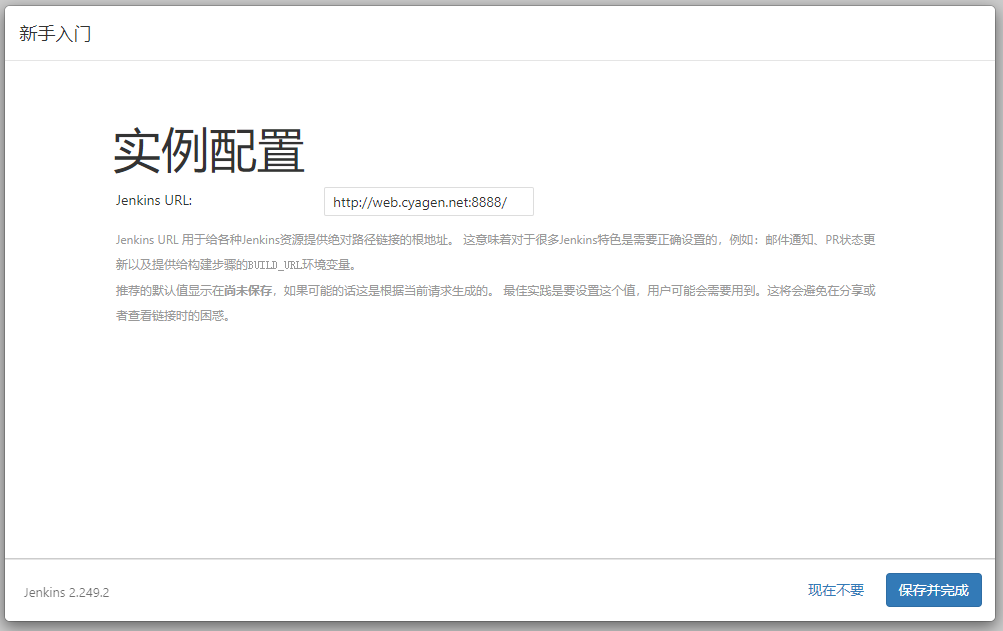Select the 实例配置 page heading
The width and height of the screenshot is (1003, 631).
[208, 151]
